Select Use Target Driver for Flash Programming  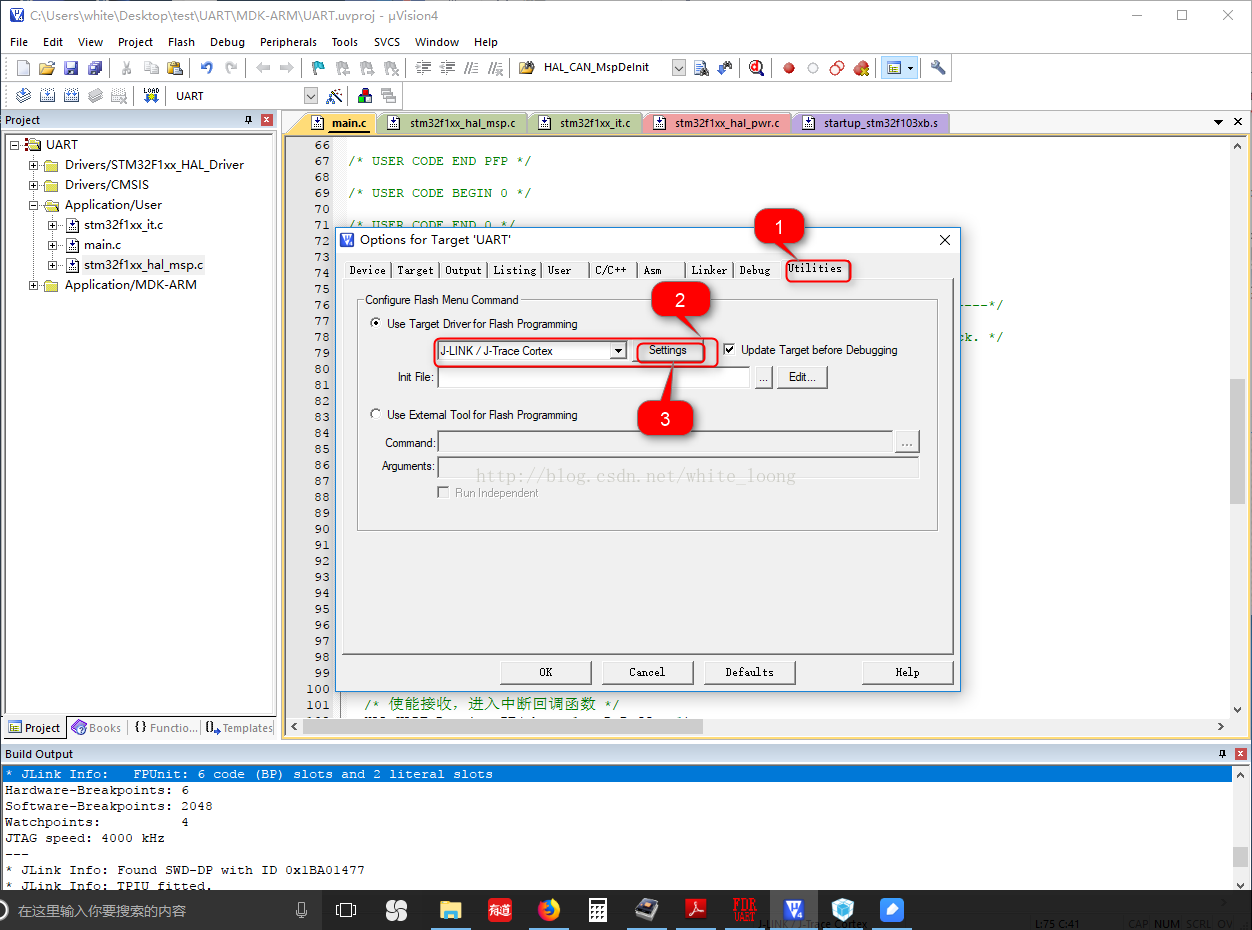pyautogui.click(x=376, y=323)
